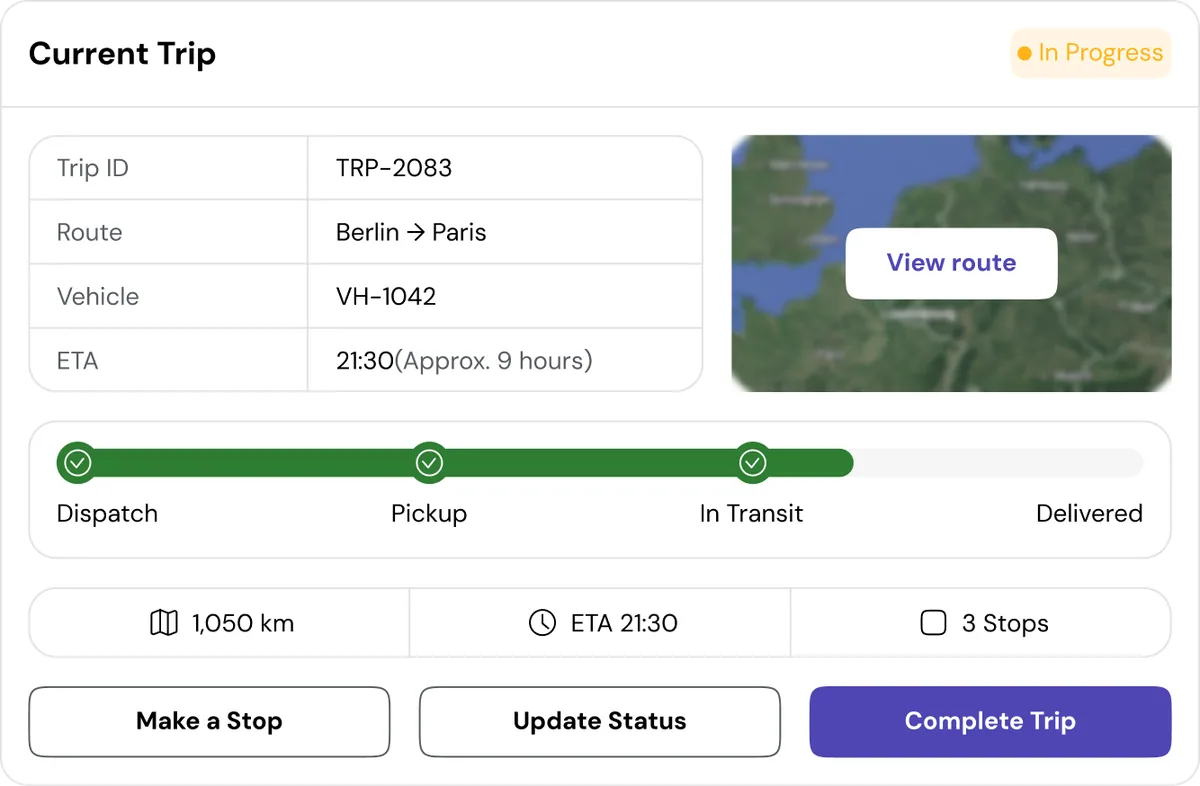Click the In Transit checkmark icon
Image resolution: width=1200 pixels, height=786 pixels.
click(x=752, y=463)
